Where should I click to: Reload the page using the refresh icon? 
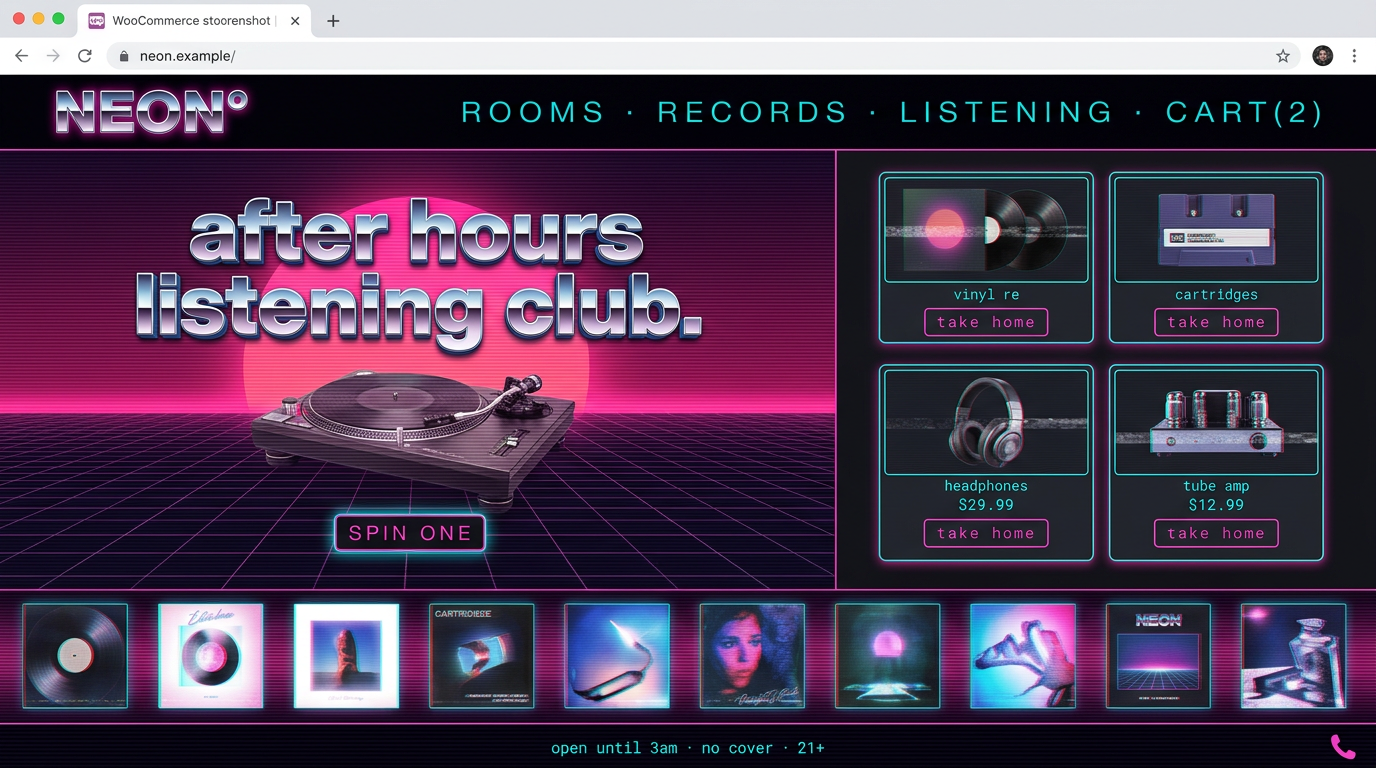(85, 56)
